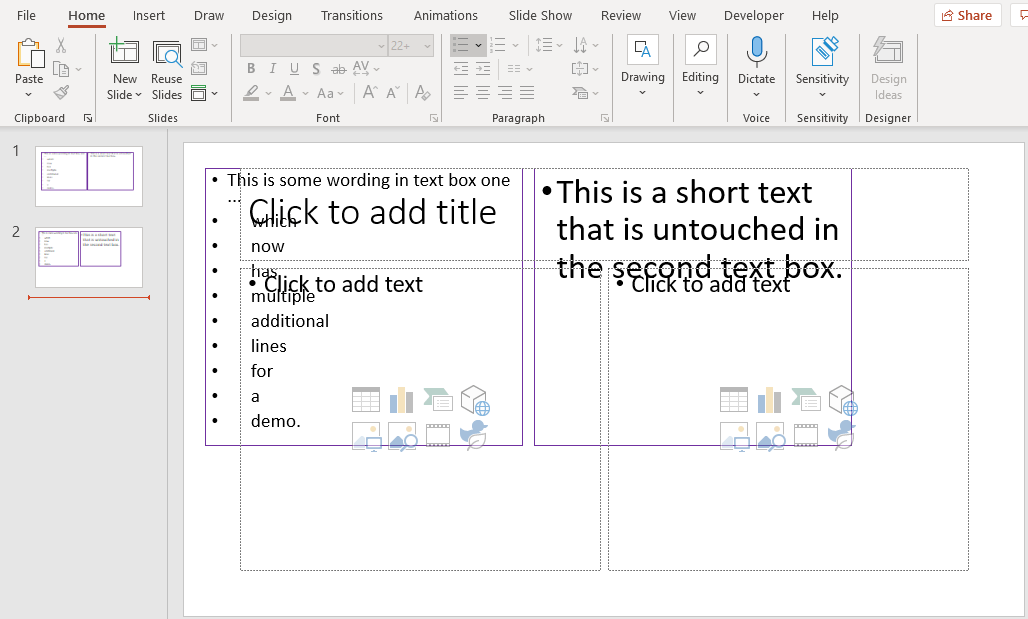Open the File menu

[x=26, y=15]
